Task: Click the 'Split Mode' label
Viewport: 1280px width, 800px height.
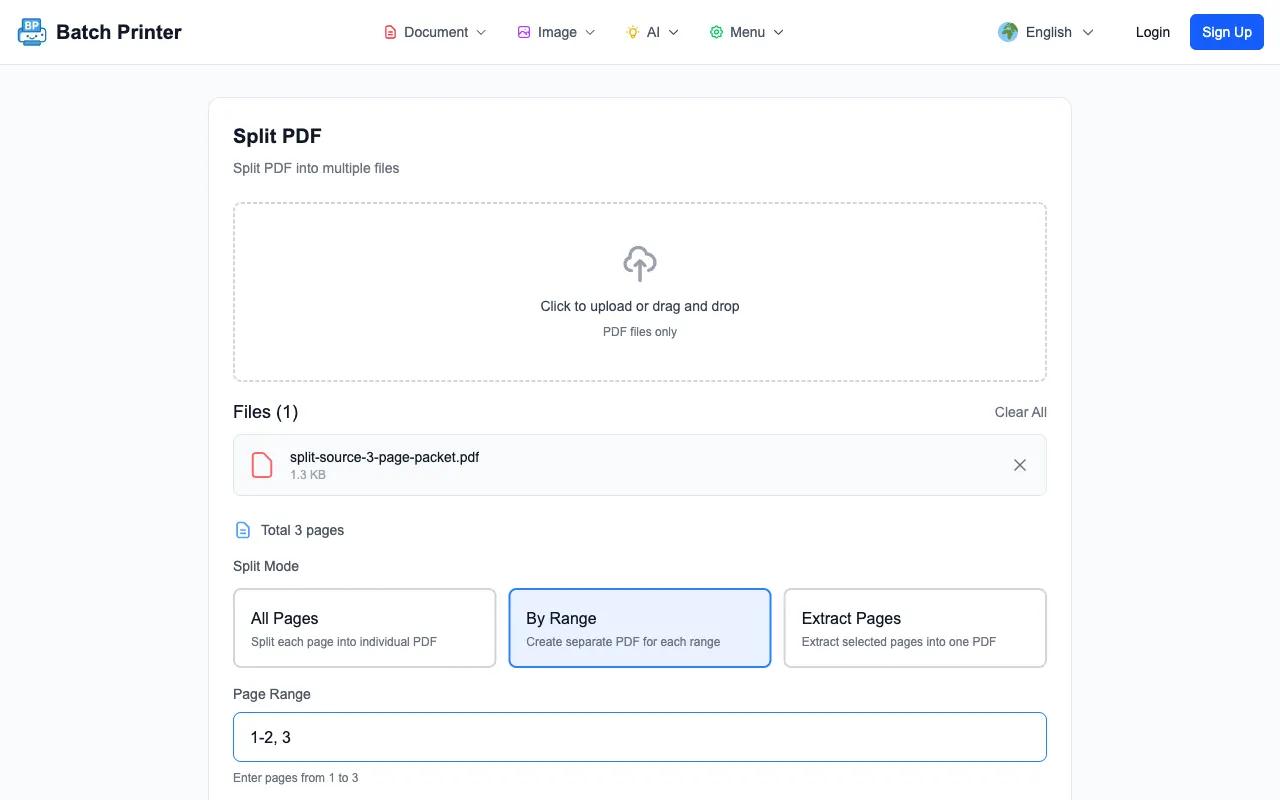Action: (x=266, y=566)
